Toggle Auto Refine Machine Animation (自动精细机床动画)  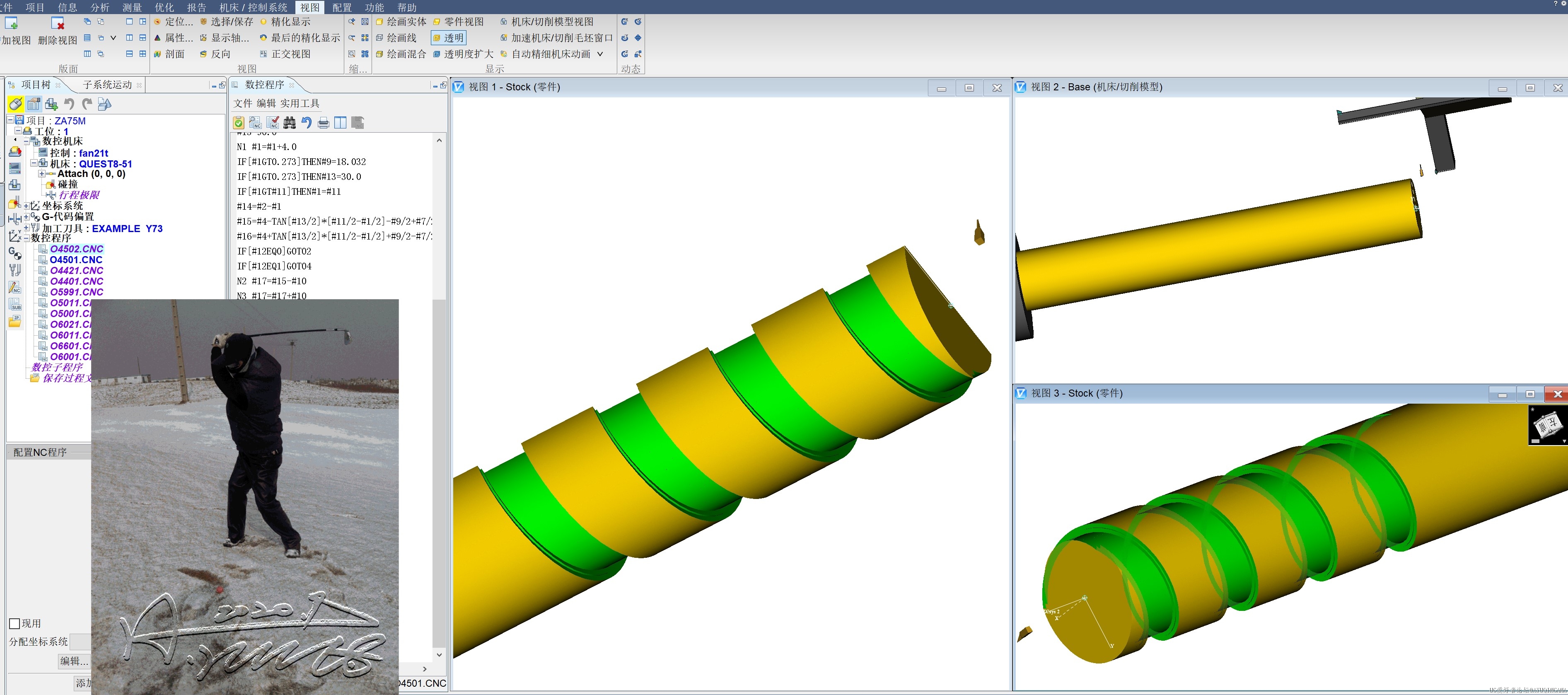(546, 54)
